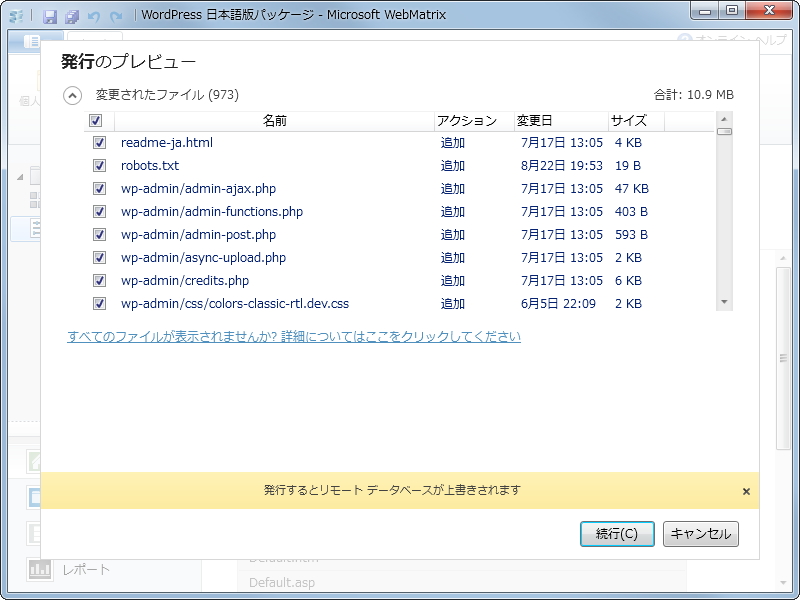The width and height of the screenshot is (800, 600).
Task: Click the Redo arrow icon
Action: click(x=114, y=15)
